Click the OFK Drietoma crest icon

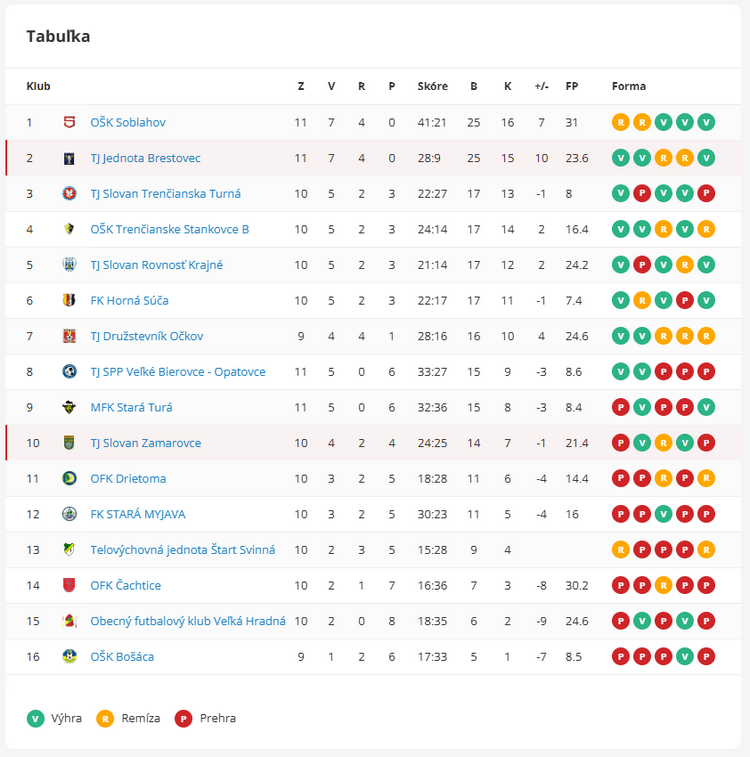pyautogui.click(x=69, y=479)
